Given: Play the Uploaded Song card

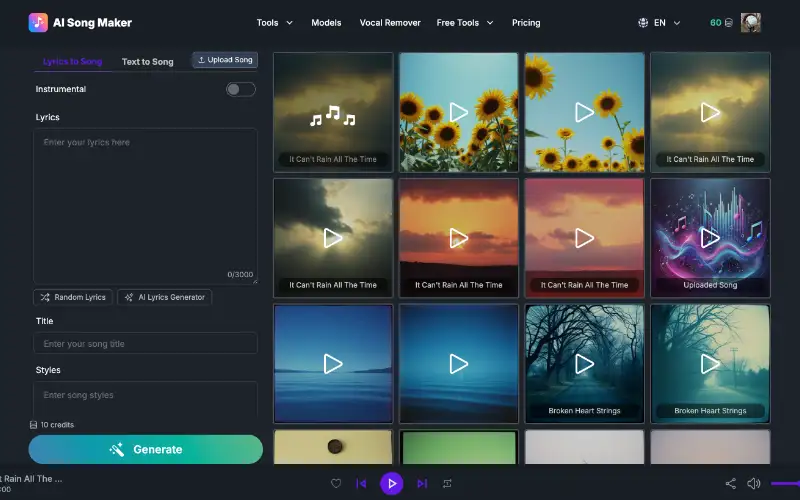Looking at the screenshot, I should (710, 238).
